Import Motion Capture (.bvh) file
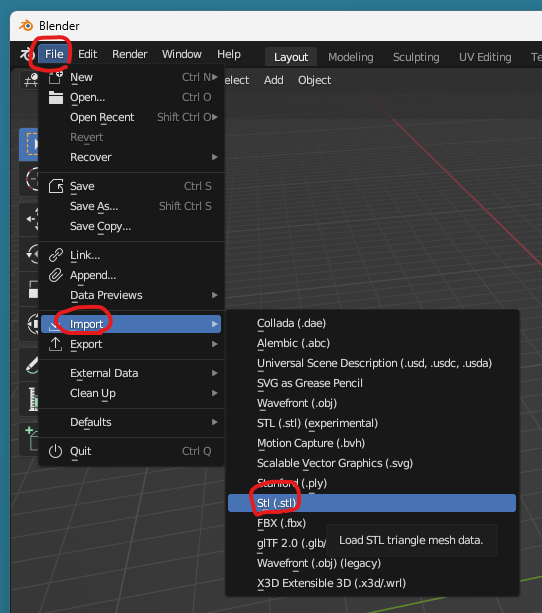Image resolution: width=542 pixels, height=613 pixels. 372,443
